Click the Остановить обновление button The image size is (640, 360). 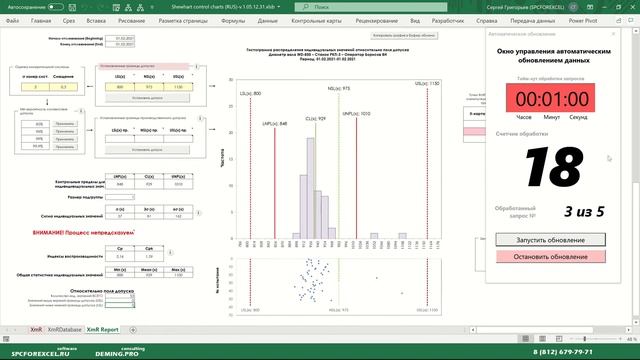(x=550, y=256)
